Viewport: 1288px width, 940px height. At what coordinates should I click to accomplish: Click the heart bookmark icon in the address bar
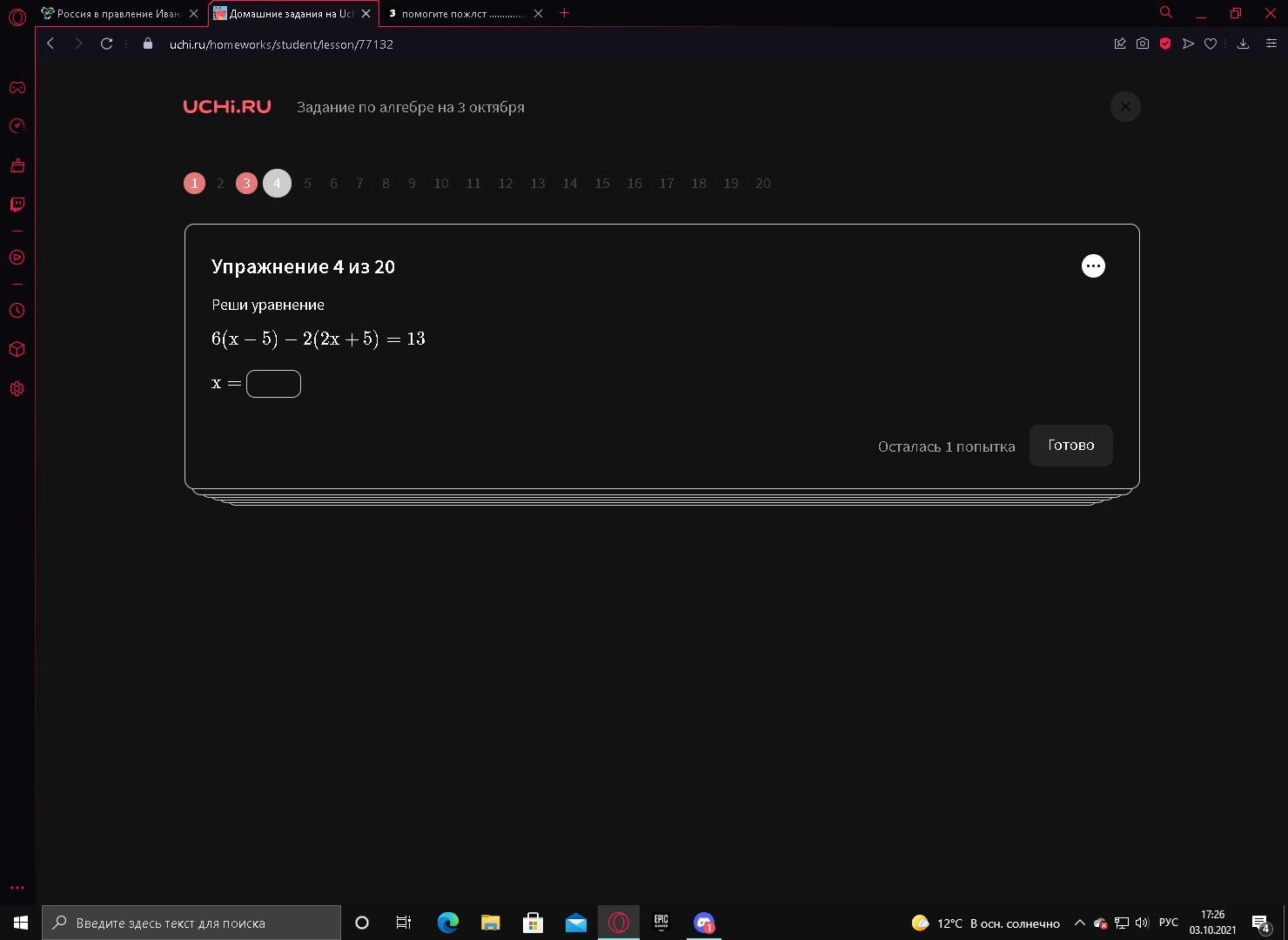1210,44
